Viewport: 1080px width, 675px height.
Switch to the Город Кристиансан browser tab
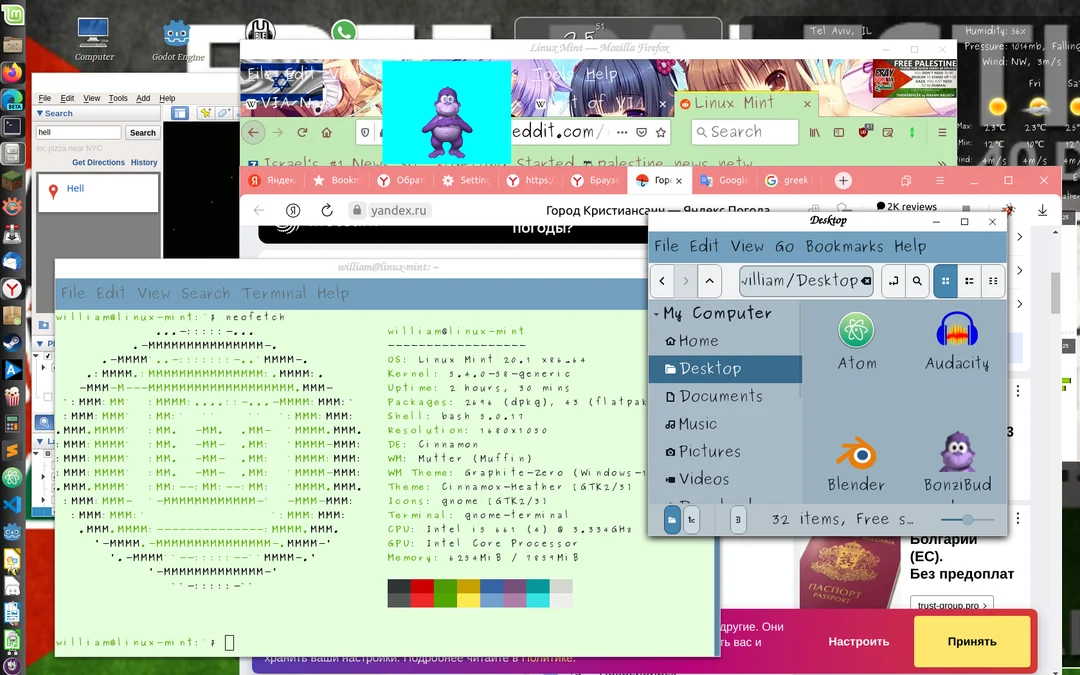(x=660, y=181)
